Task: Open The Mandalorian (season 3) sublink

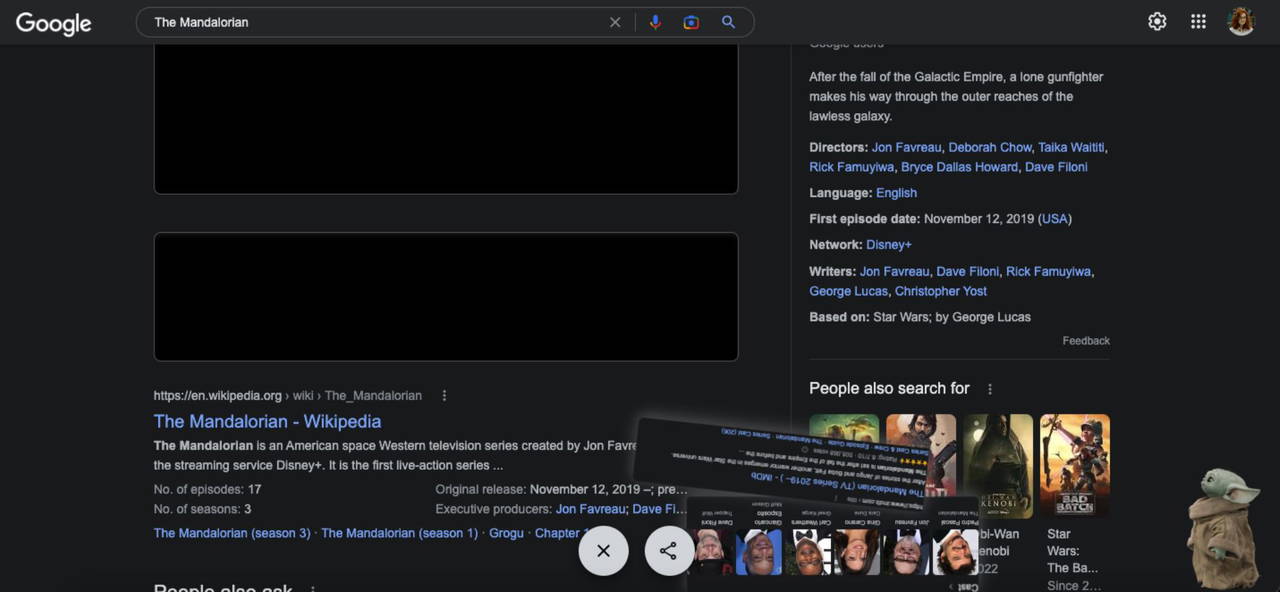Action: (232, 534)
